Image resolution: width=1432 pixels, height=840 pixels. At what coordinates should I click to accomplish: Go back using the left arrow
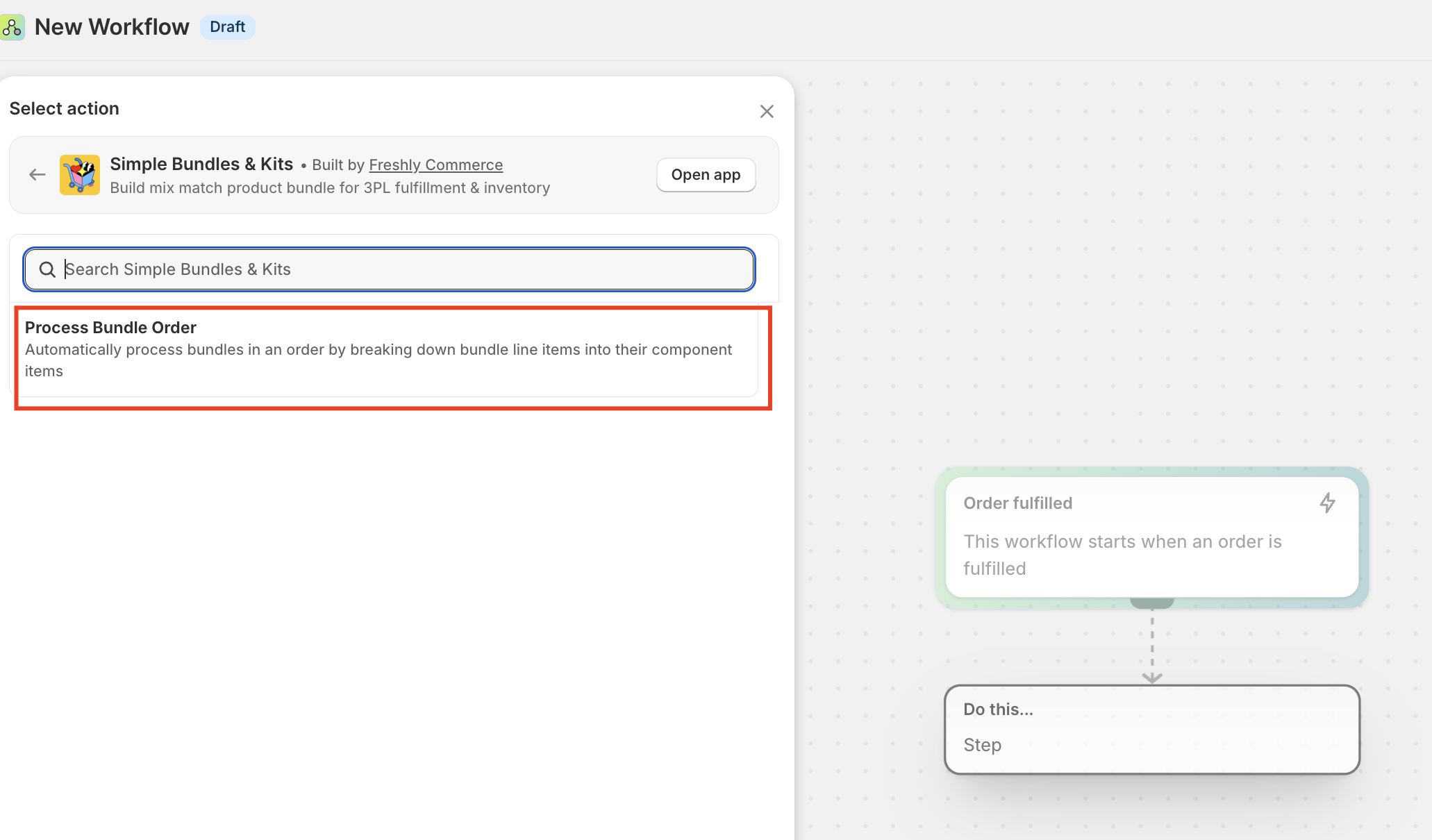tap(38, 175)
